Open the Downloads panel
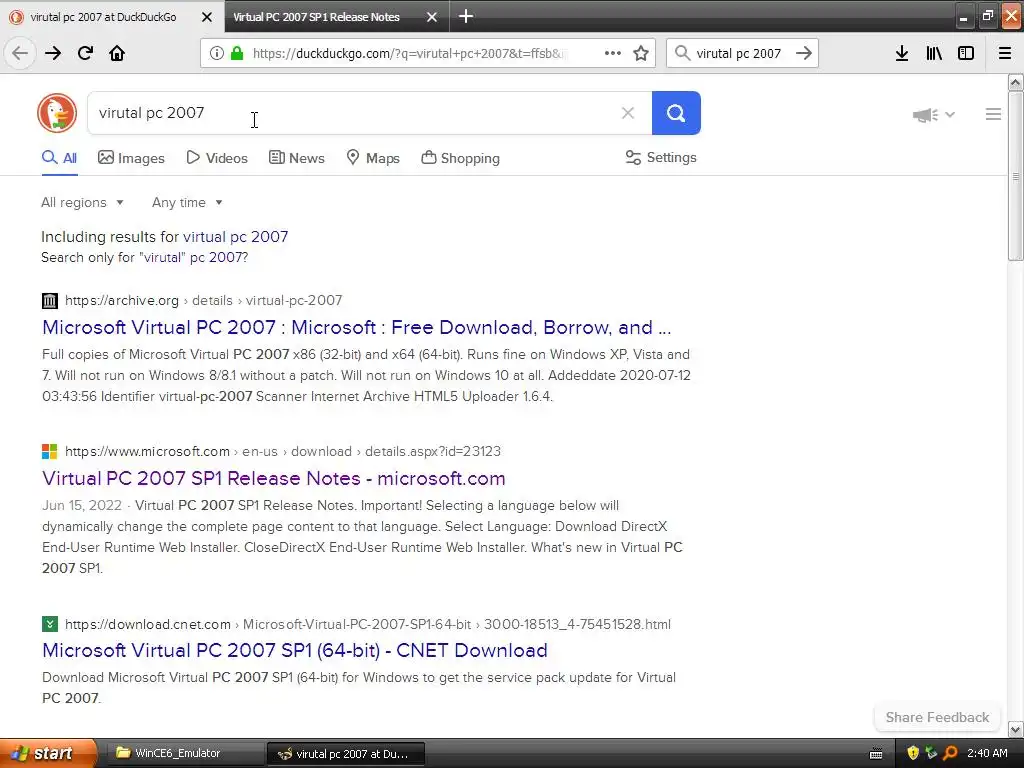Image resolution: width=1024 pixels, height=768 pixels. (902, 53)
